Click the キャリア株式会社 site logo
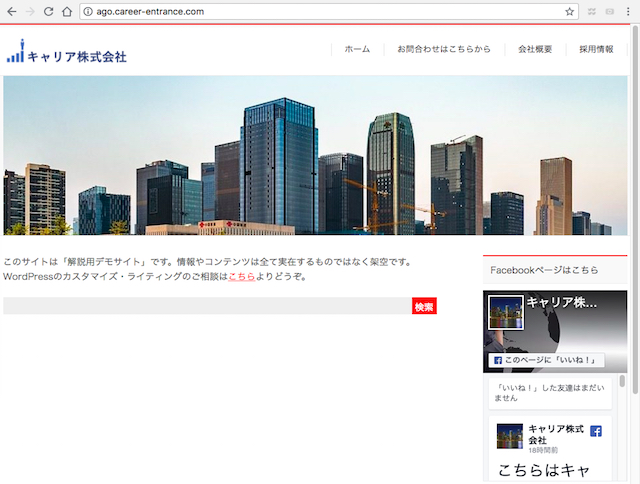The image size is (640, 484). click(67, 51)
